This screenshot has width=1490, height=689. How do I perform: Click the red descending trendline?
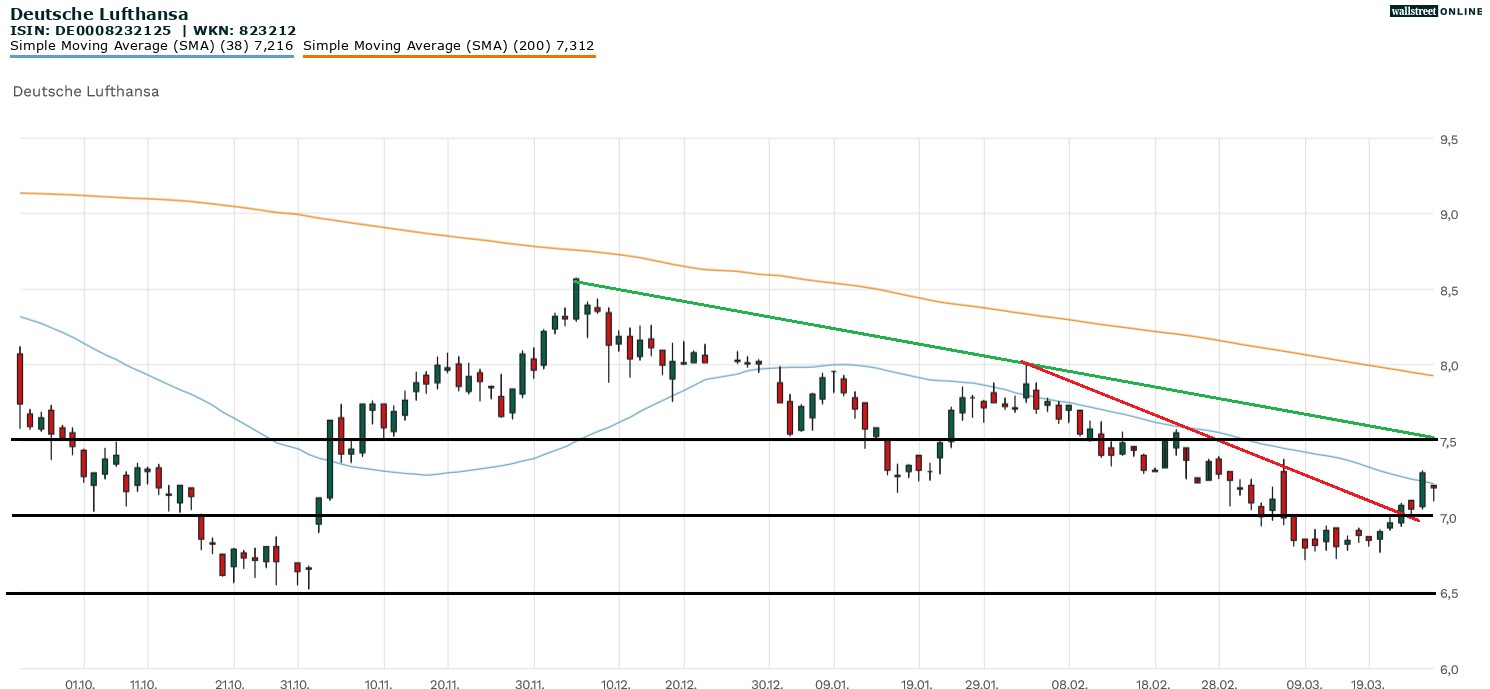click(x=1200, y=433)
